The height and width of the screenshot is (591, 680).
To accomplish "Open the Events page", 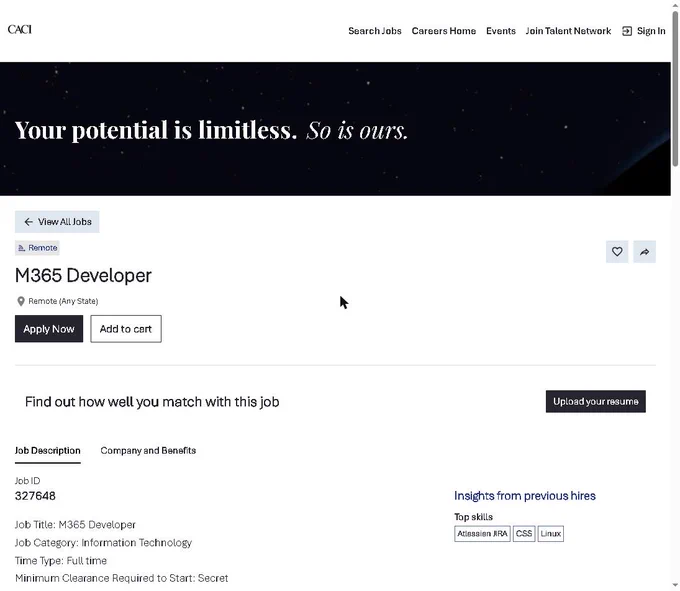I will click(500, 31).
